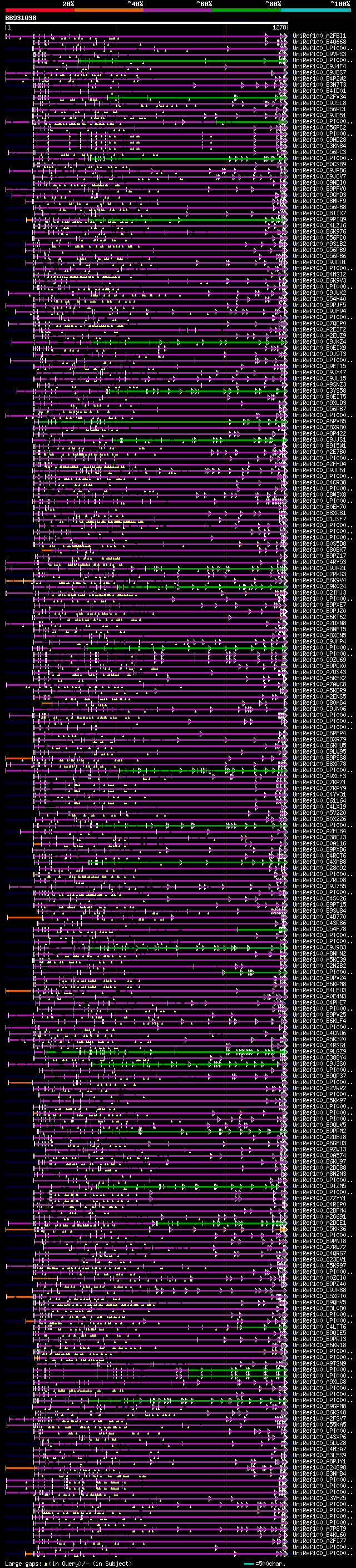Open hit UniRef100_Q9LW95

click(x=319, y=753)
